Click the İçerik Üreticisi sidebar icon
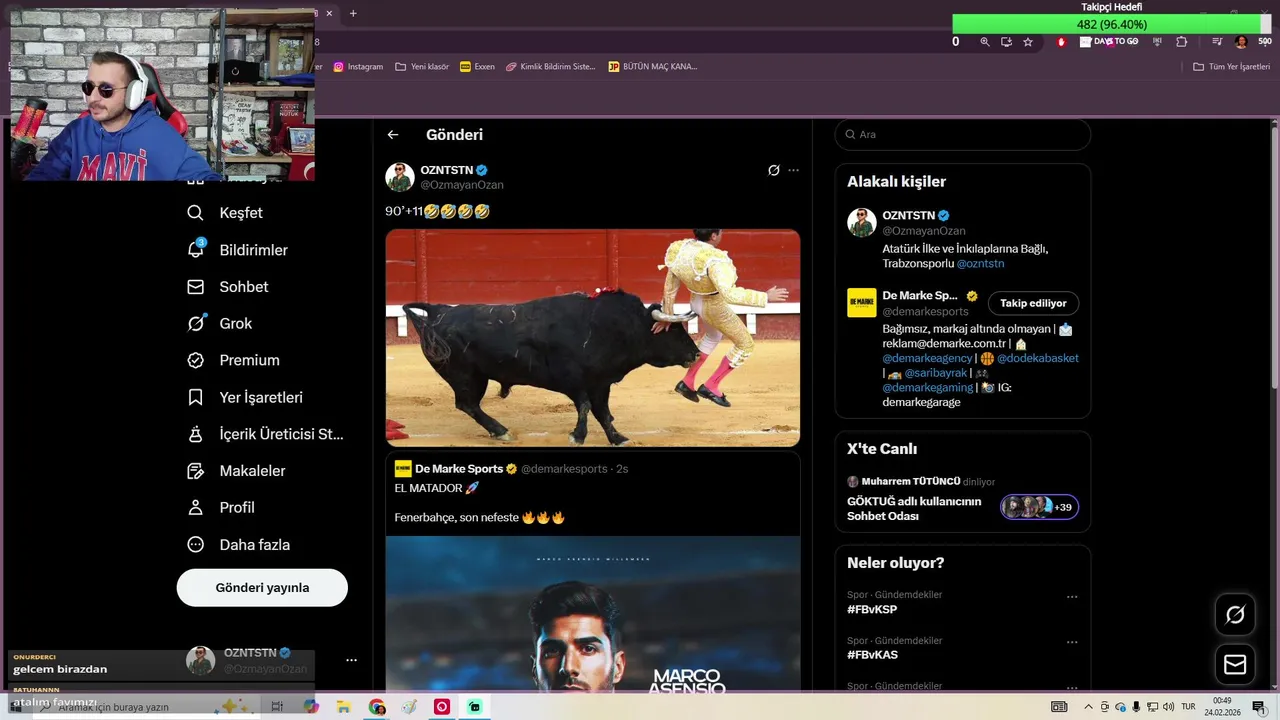 click(x=196, y=434)
